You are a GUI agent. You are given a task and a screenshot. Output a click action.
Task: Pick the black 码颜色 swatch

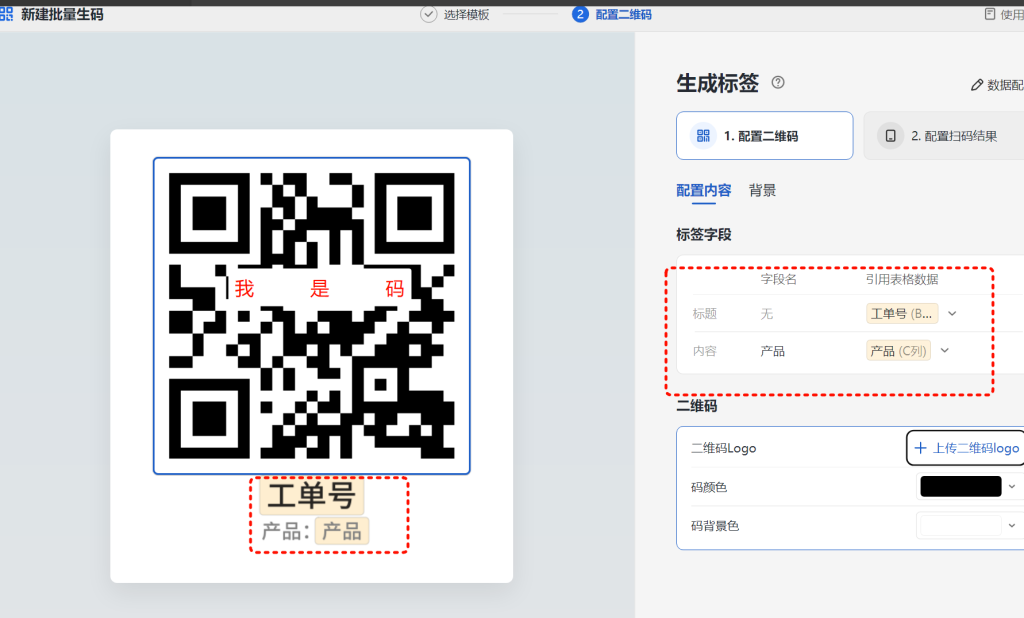coord(961,486)
